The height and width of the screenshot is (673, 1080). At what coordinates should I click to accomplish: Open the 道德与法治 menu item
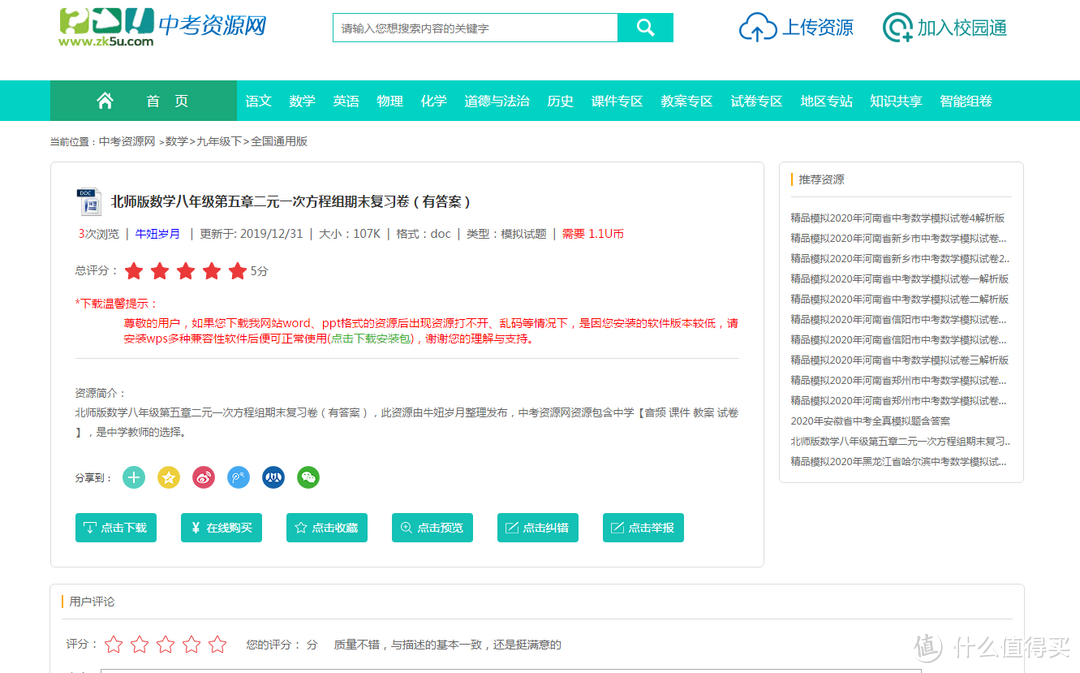(x=497, y=101)
